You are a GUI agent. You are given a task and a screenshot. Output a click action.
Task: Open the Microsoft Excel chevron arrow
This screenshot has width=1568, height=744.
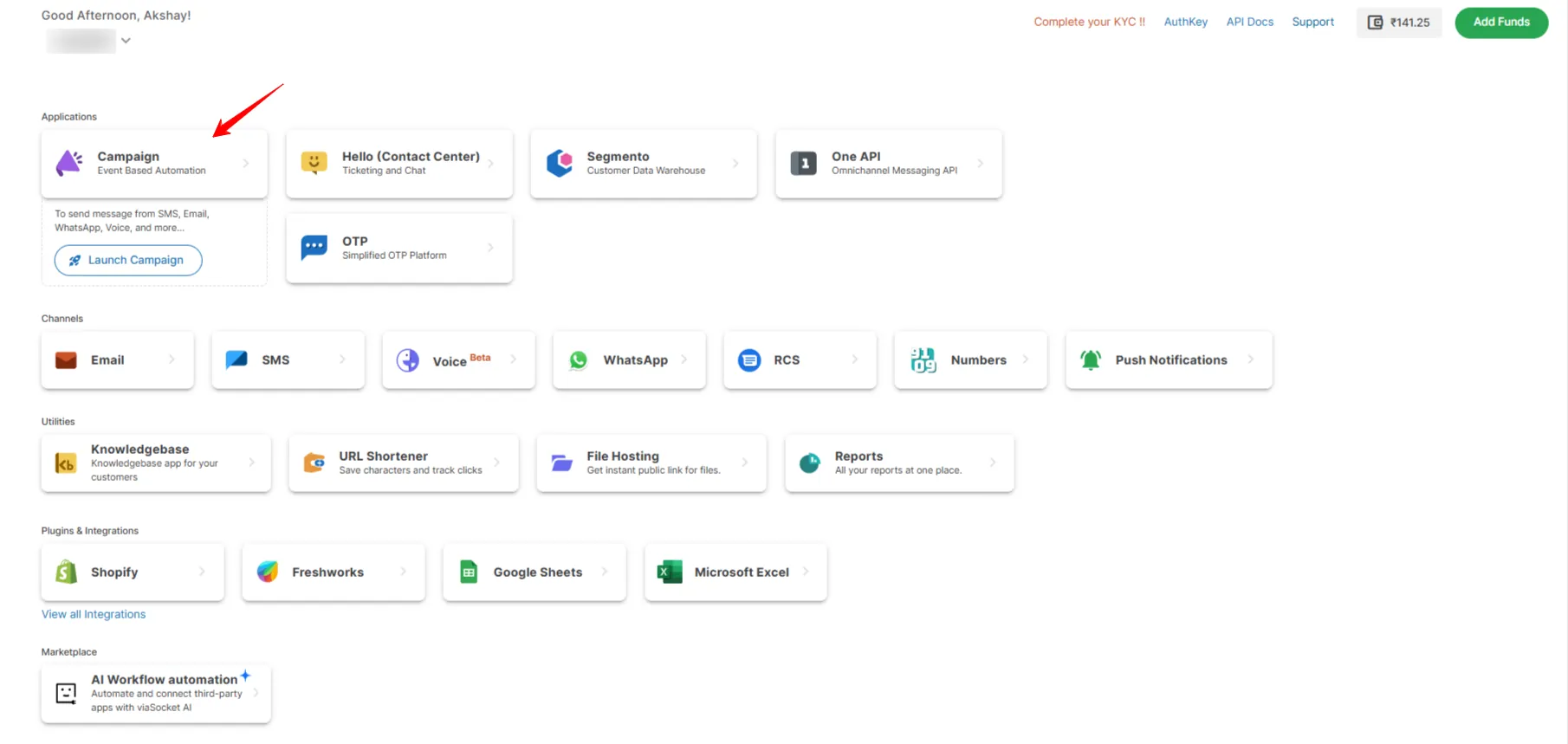(x=806, y=572)
